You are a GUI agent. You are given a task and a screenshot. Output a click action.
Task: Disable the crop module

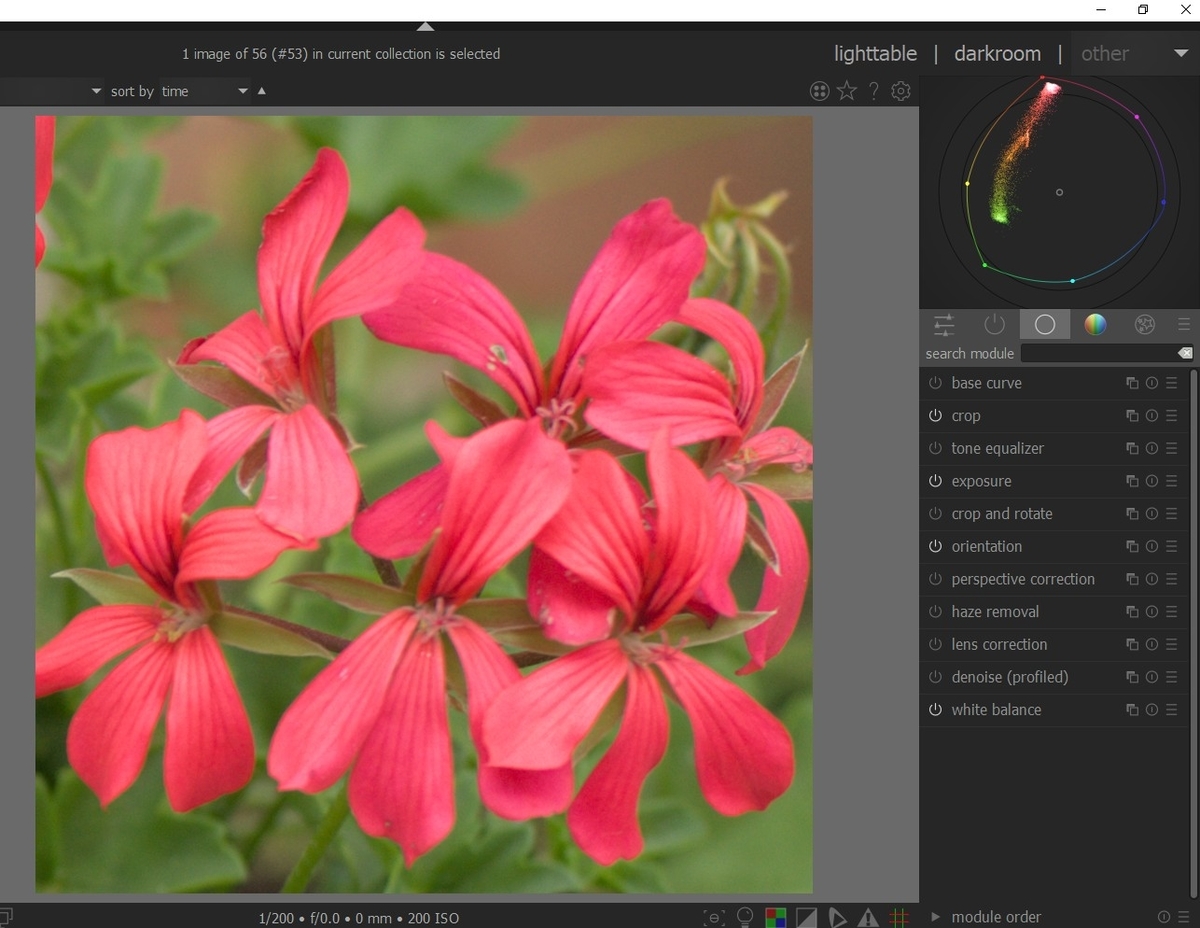[x=935, y=416]
